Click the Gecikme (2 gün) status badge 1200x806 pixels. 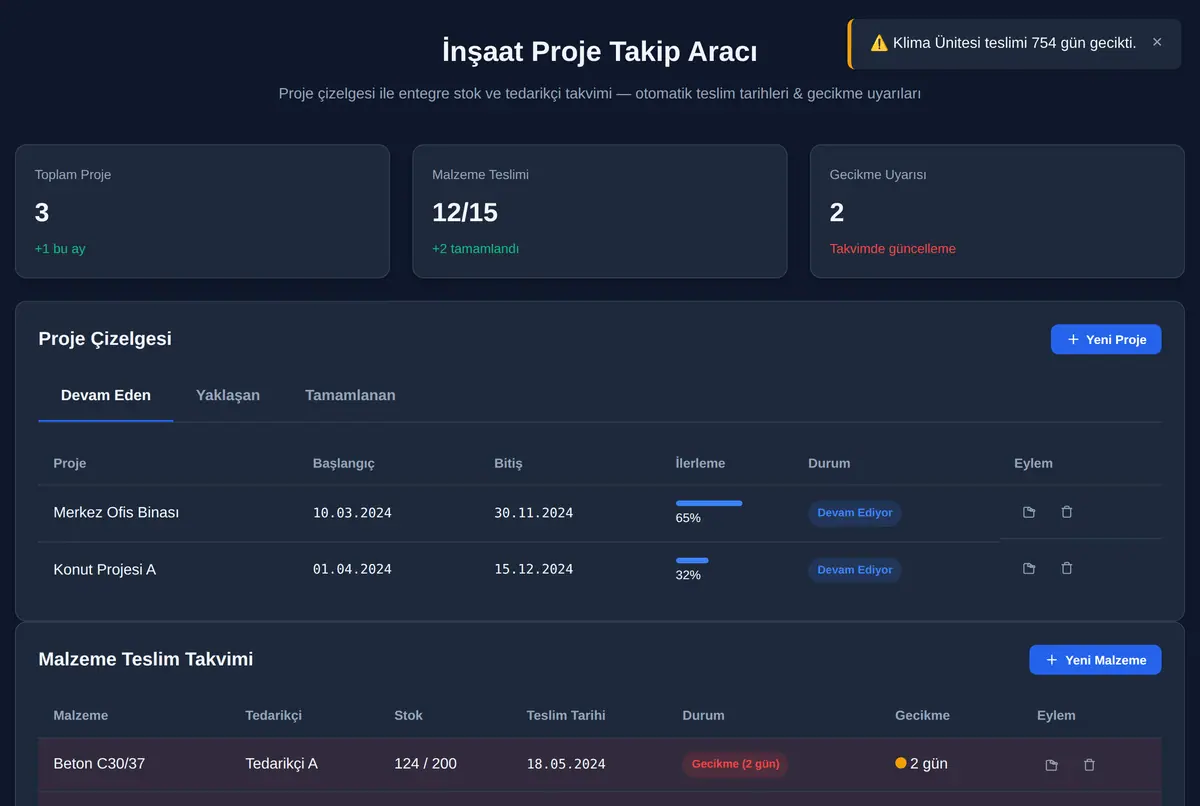(735, 764)
